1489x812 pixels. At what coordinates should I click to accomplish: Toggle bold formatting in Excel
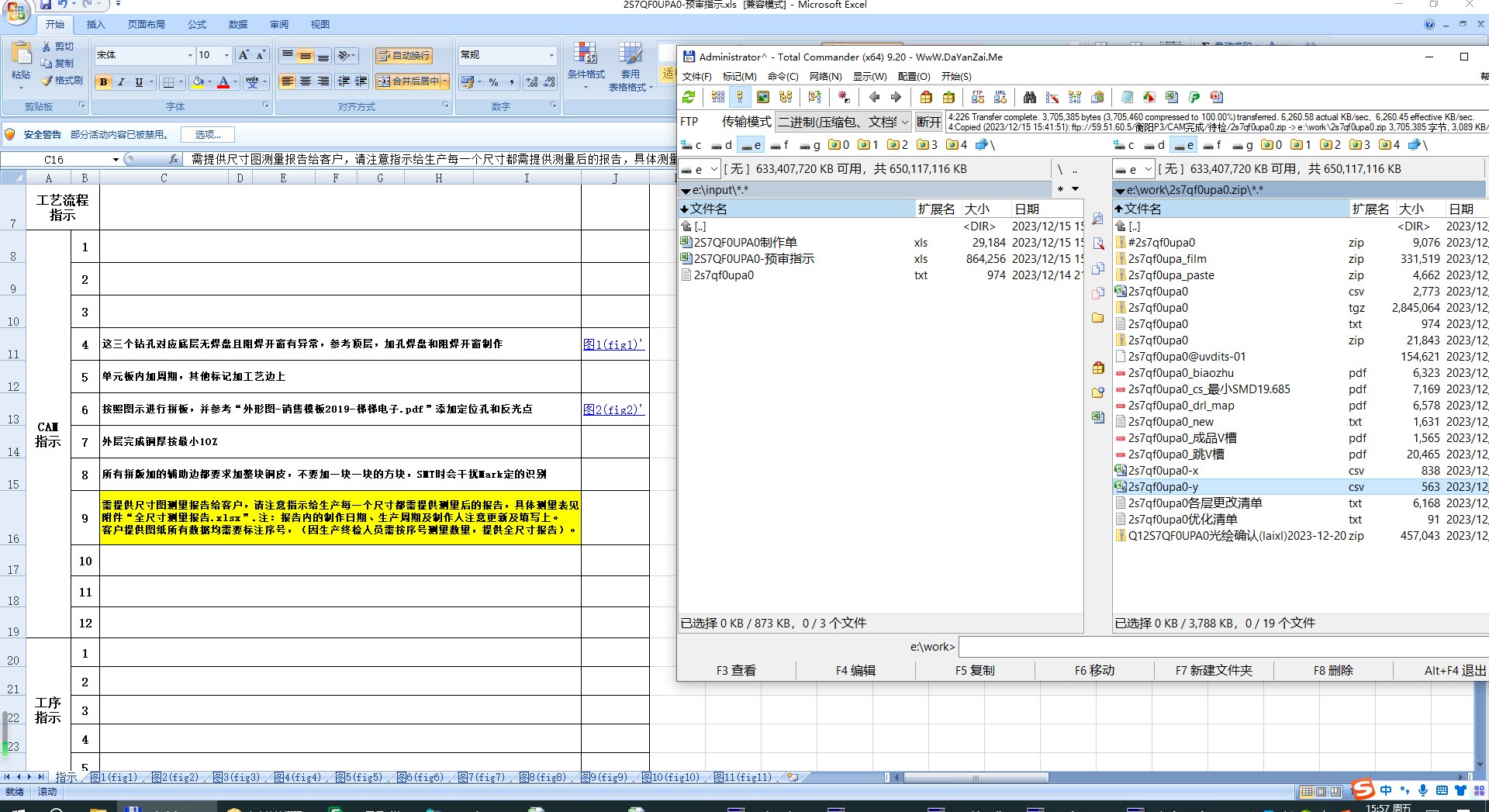point(103,81)
